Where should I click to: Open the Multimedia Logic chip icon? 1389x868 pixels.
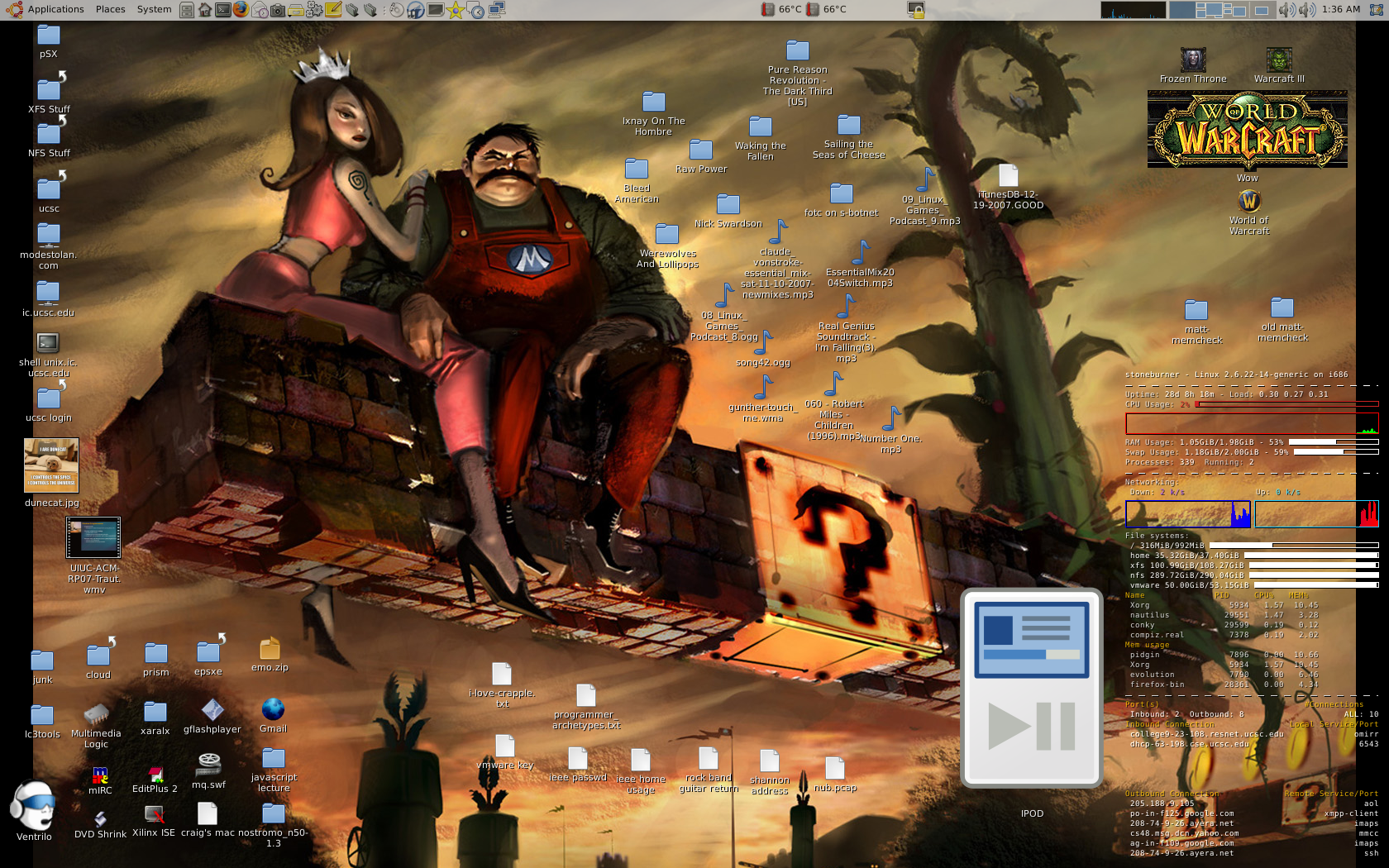click(x=96, y=726)
